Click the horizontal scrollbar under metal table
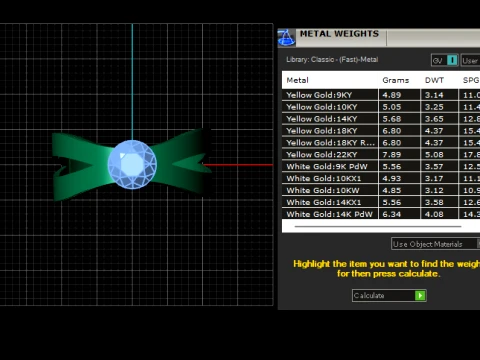The height and width of the screenshot is (360, 480). pyautogui.click(x=378, y=226)
